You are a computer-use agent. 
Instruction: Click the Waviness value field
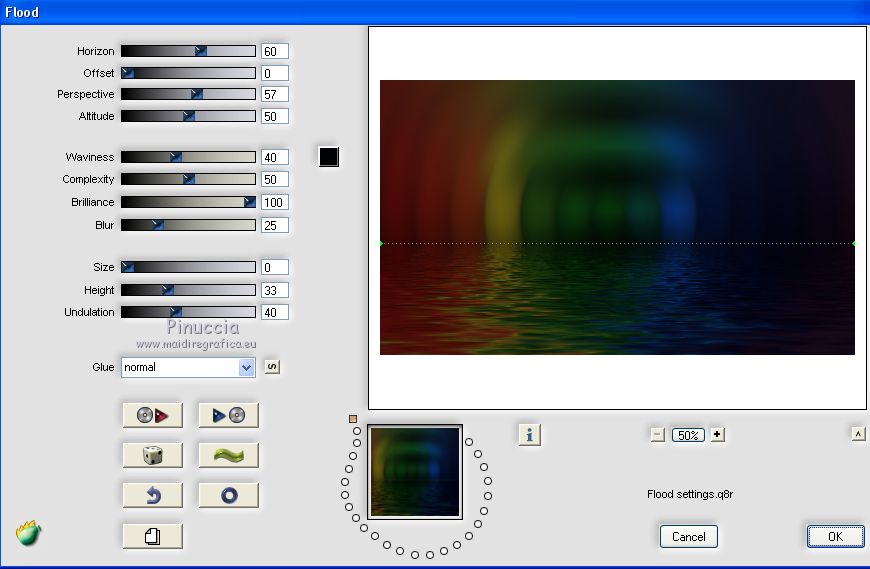click(275, 157)
